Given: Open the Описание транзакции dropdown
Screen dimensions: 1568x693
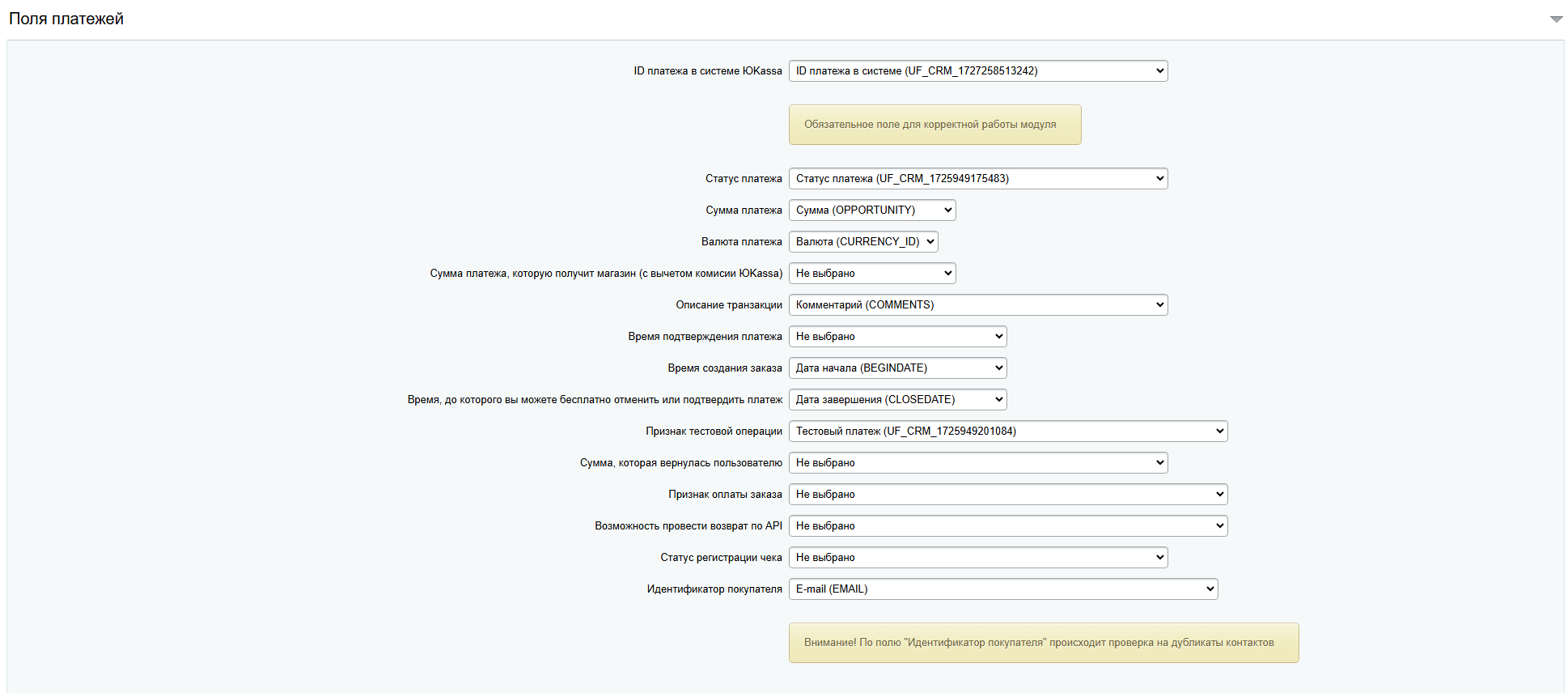Looking at the screenshot, I should tap(977, 305).
